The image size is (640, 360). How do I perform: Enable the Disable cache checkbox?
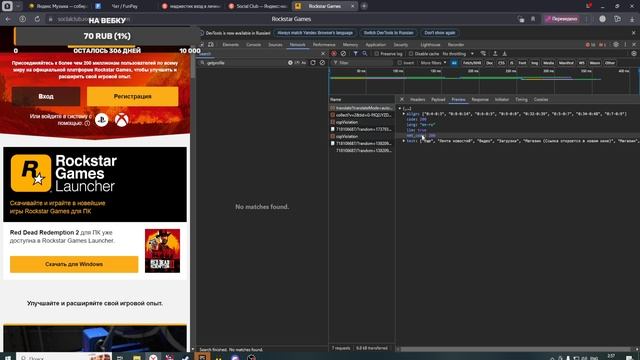(x=411, y=54)
